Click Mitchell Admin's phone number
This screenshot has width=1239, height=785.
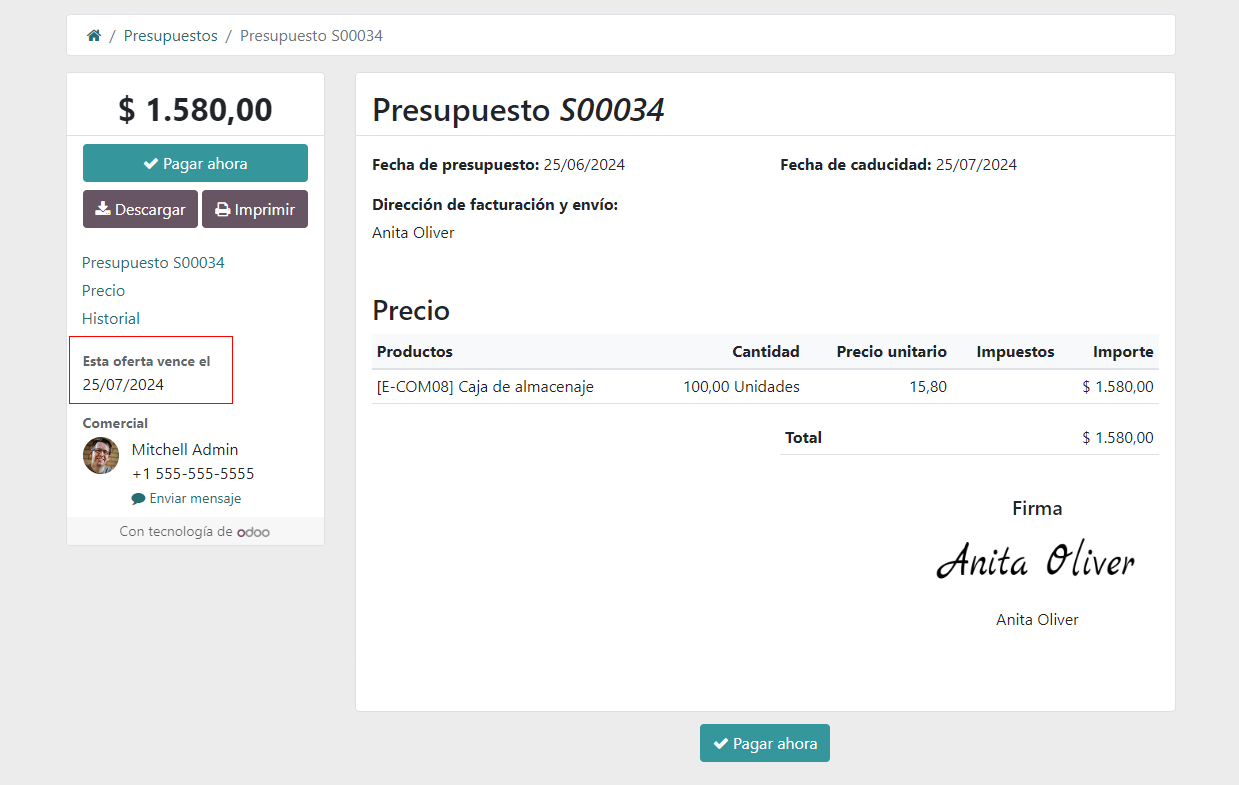[193, 473]
